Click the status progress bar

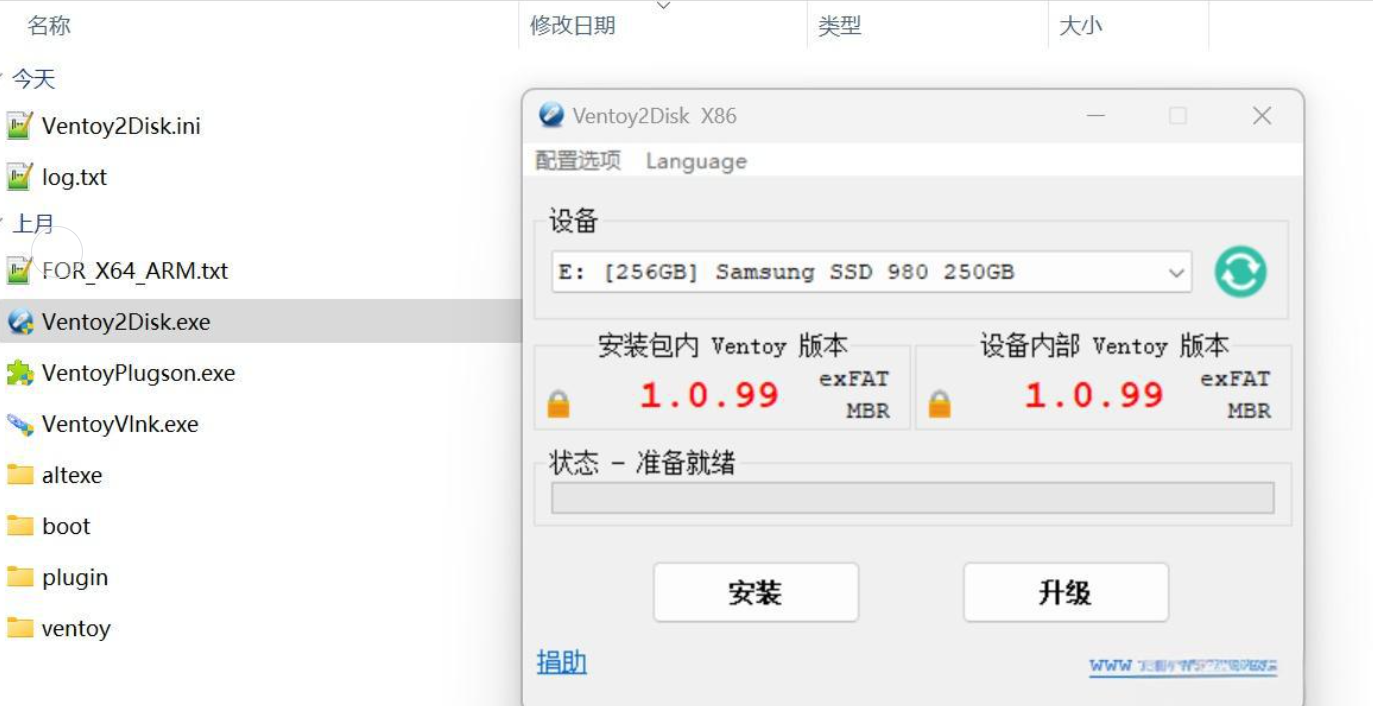tap(912, 498)
